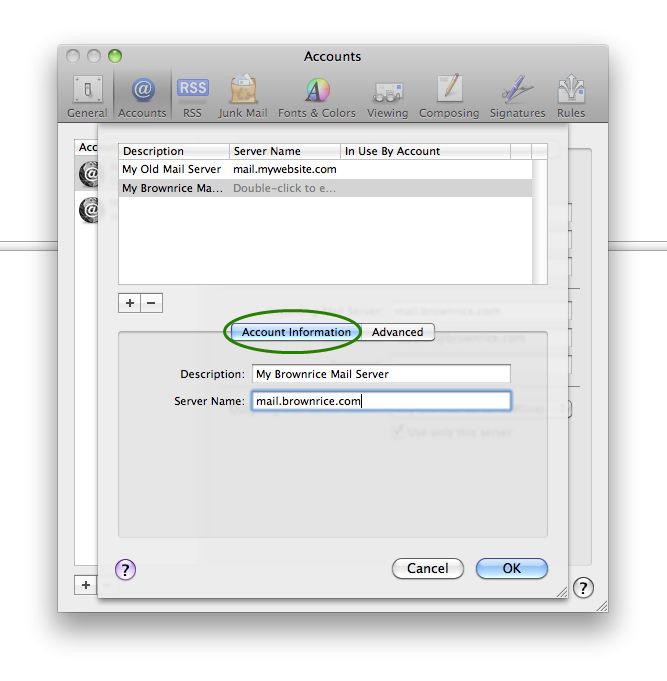Click the Server Name column header

click(285, 151)
